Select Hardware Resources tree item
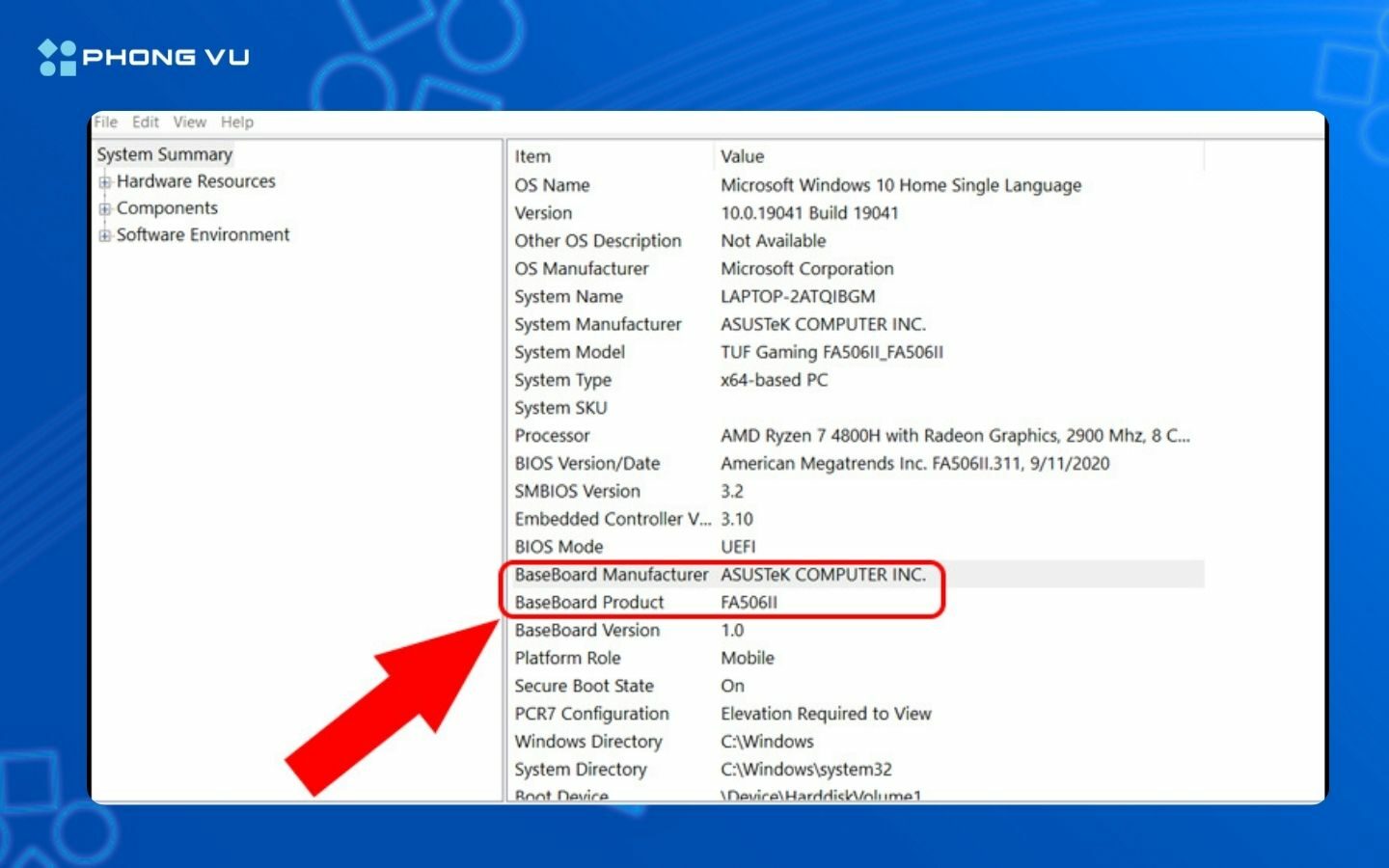 coord(196,181)
